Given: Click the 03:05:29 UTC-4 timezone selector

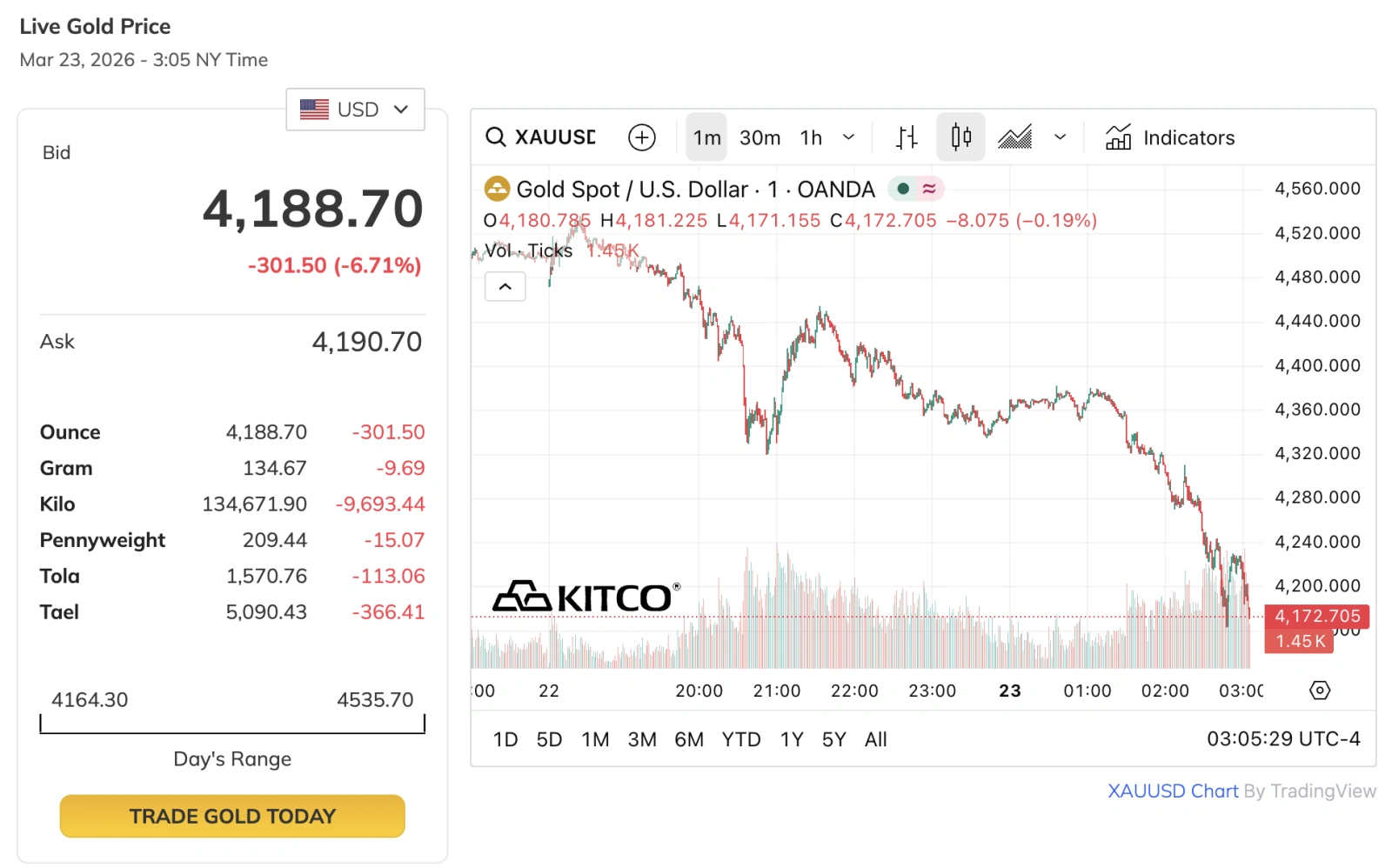Looking at the screenshot, I should (1282, 739).
